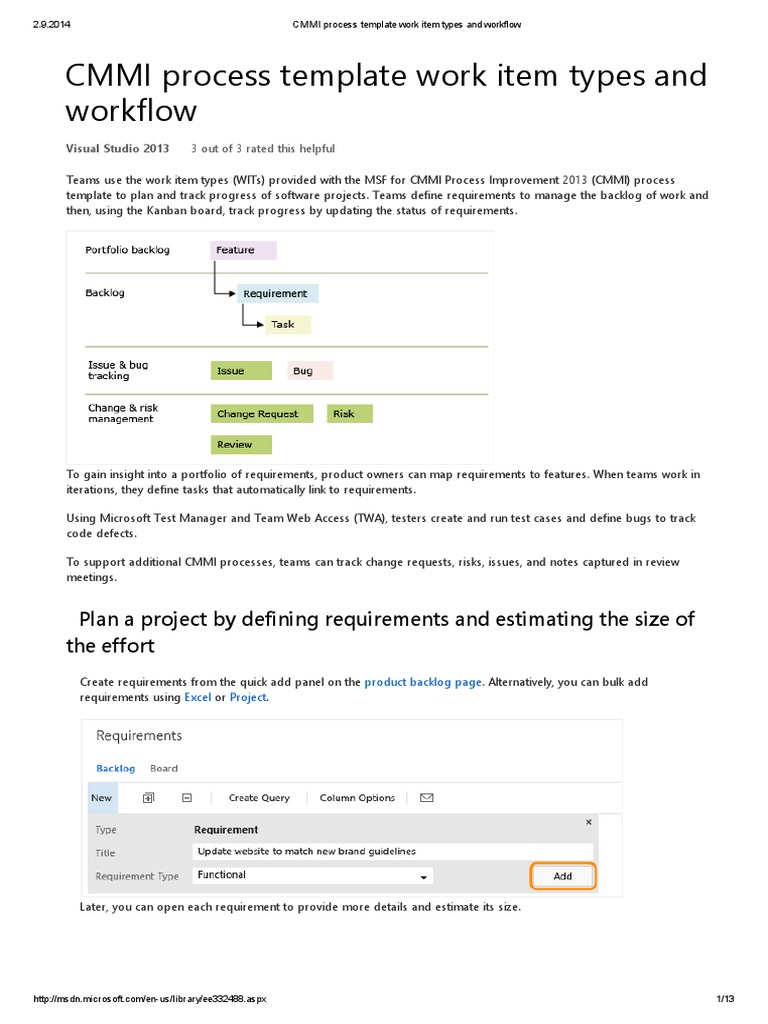Viewport: 768px width, 1024px height.
Task: Switch to the Board tab
Action: coord(164,768)
